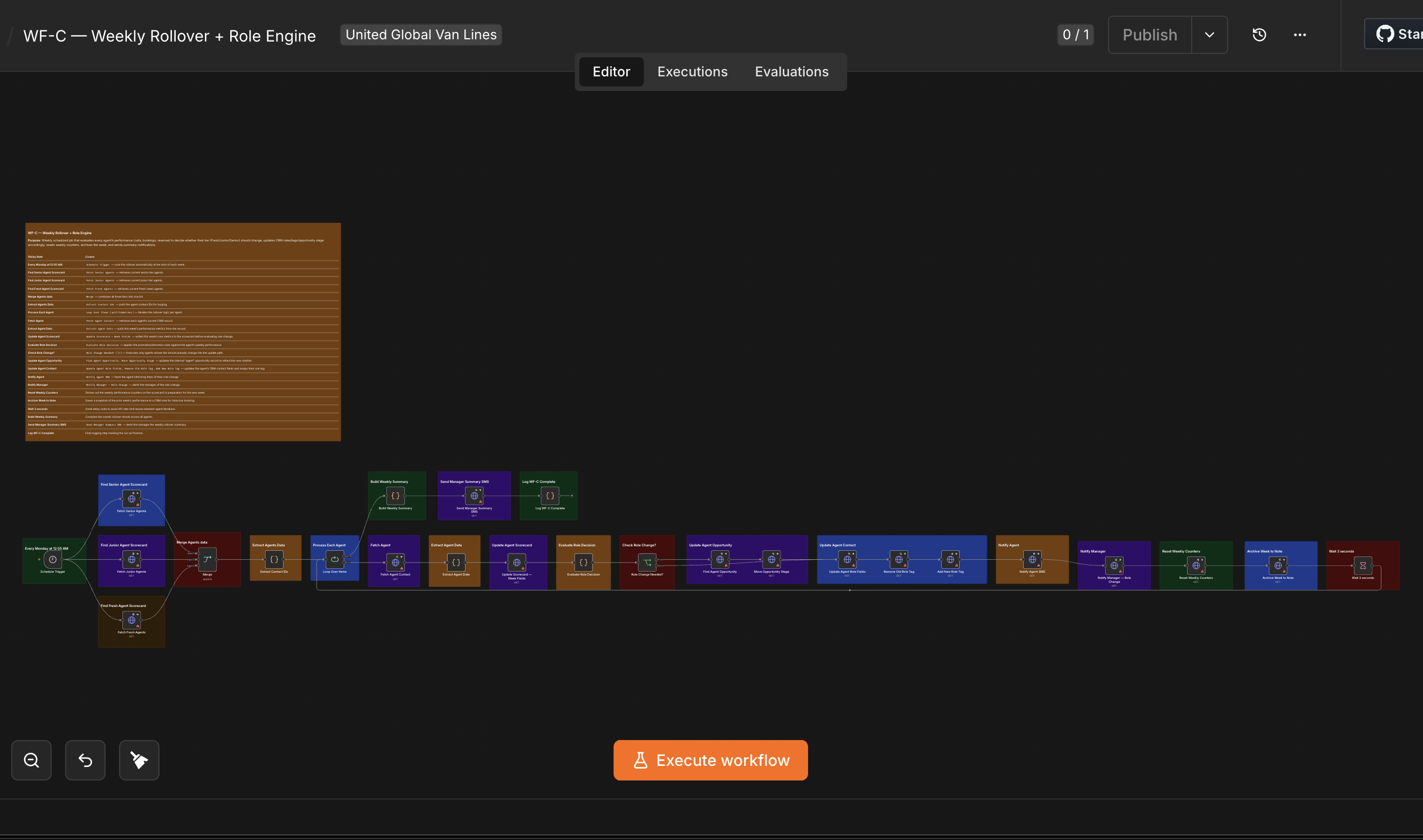Click the United Global Van Lines tag
This screenshot has height=840, width=1423.
click(421, 34)
